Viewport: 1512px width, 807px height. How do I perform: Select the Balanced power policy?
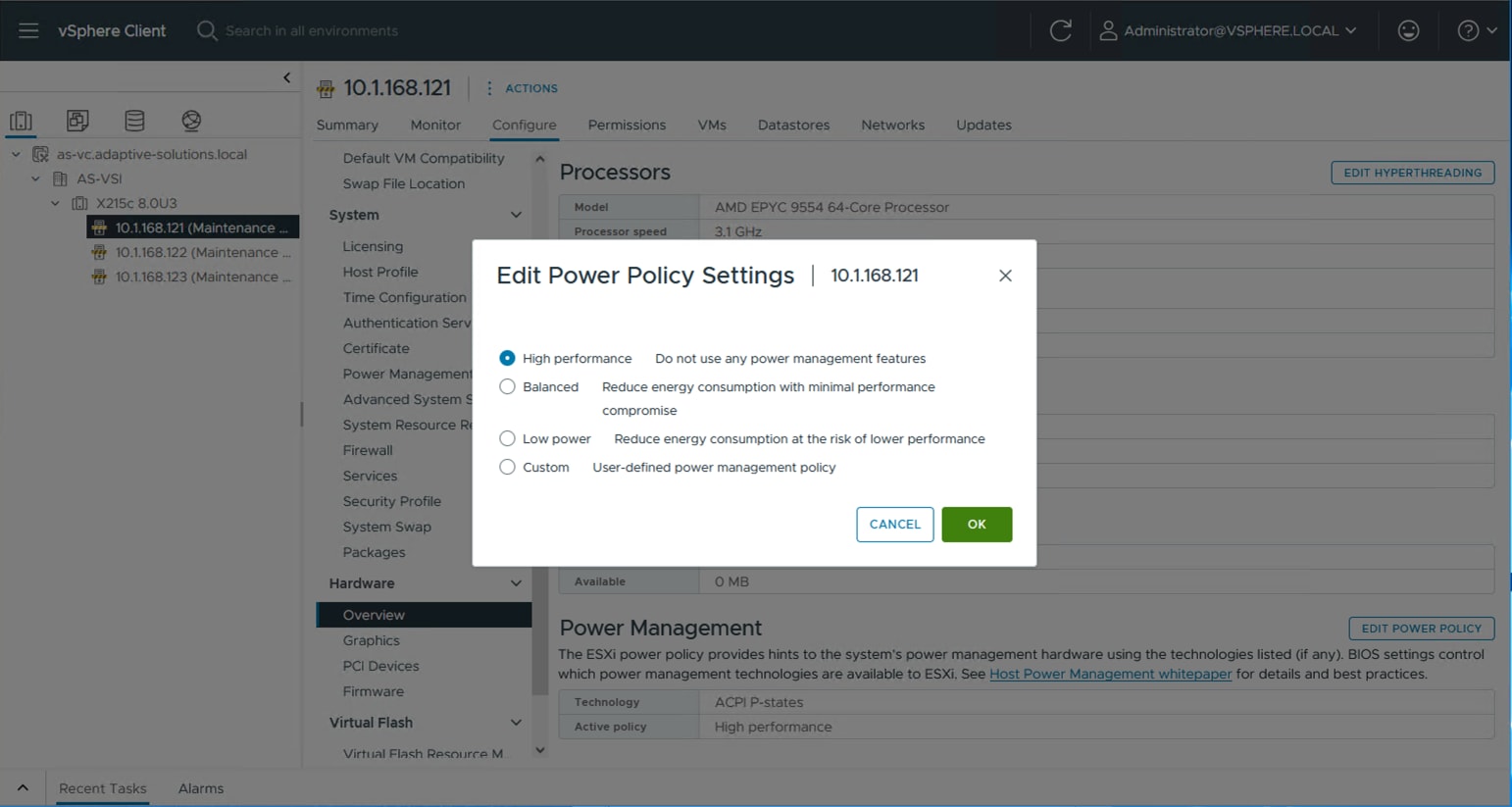pyautogui.click(x=507, y=387)
